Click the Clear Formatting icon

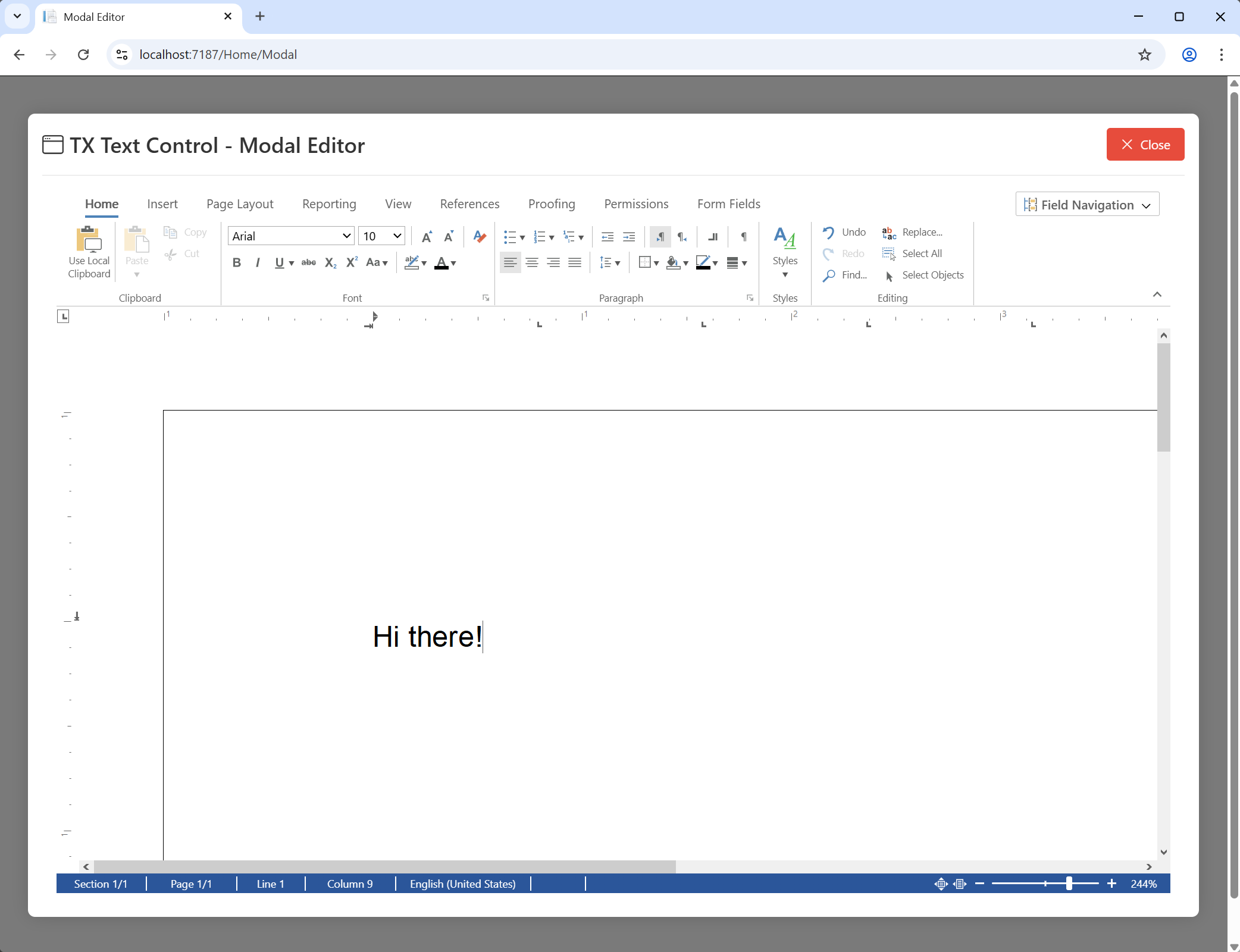tap(480, 236)
